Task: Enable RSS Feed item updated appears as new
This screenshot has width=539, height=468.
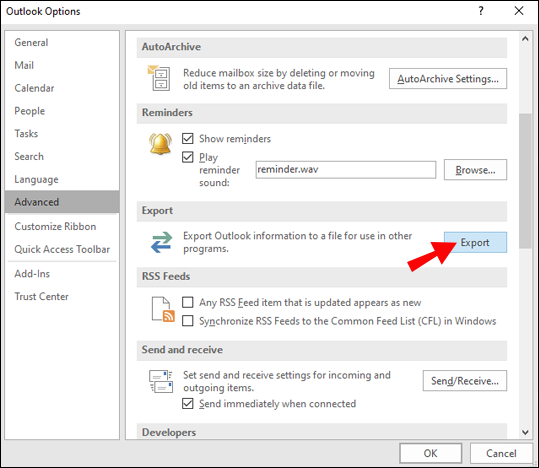Action: [188, 302]
